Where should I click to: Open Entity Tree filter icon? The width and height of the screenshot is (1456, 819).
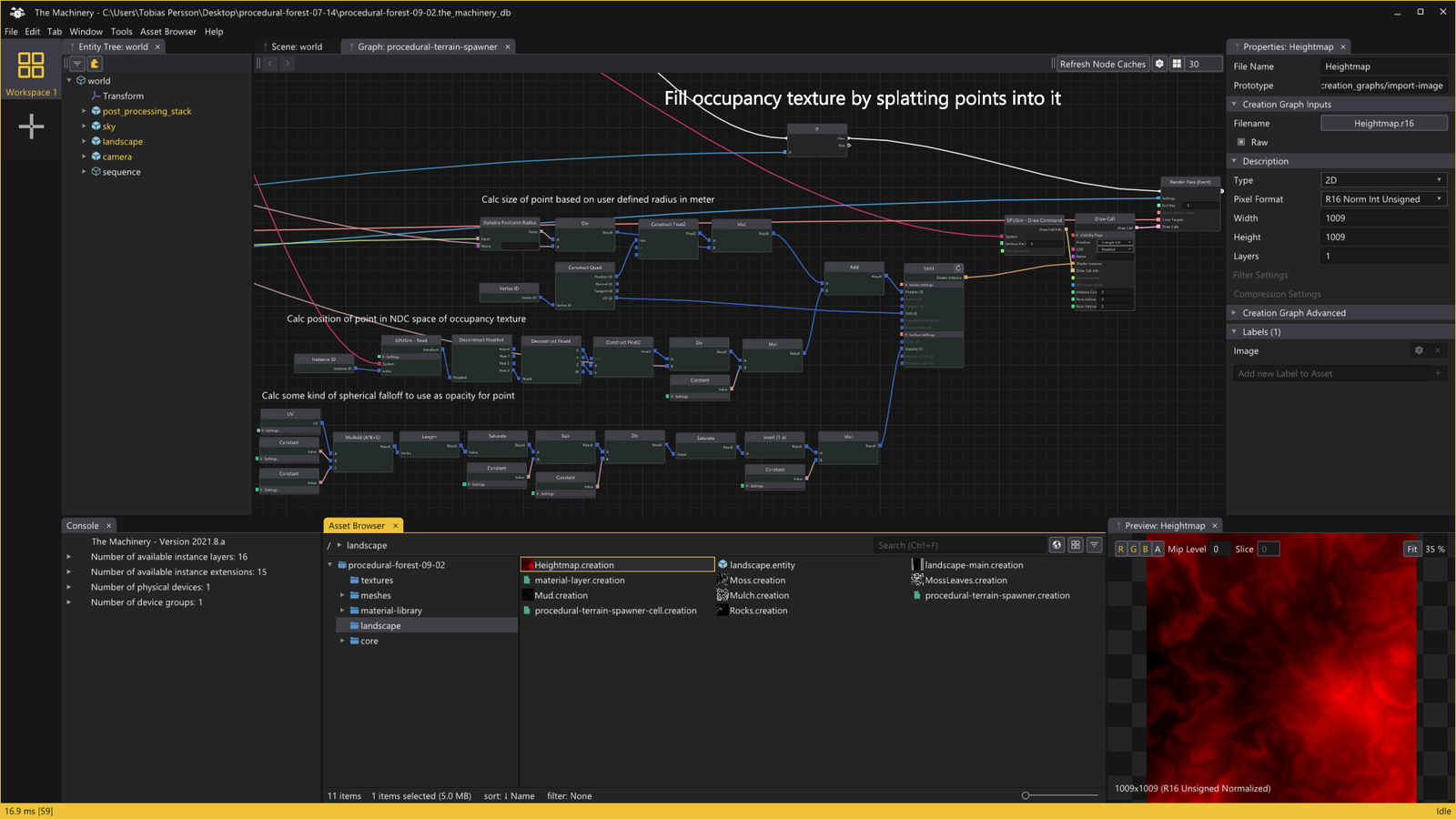tap(77, 64)
